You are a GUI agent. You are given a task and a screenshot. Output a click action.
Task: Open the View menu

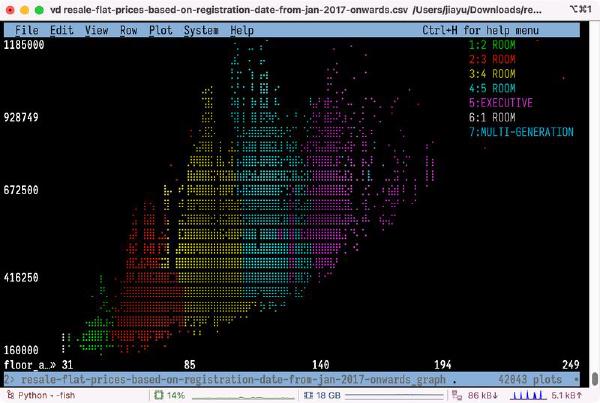coord(97,31)
